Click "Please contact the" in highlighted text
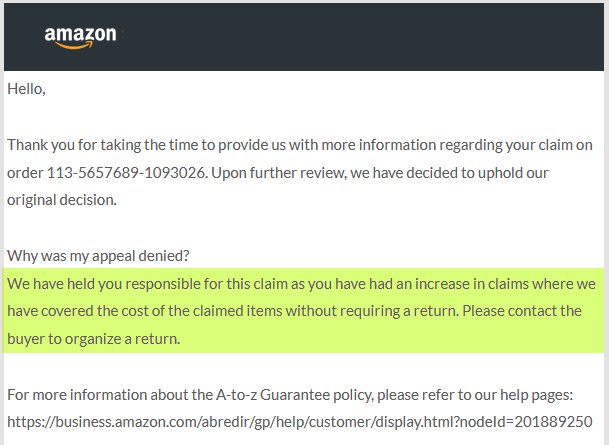 click(522, 311)
